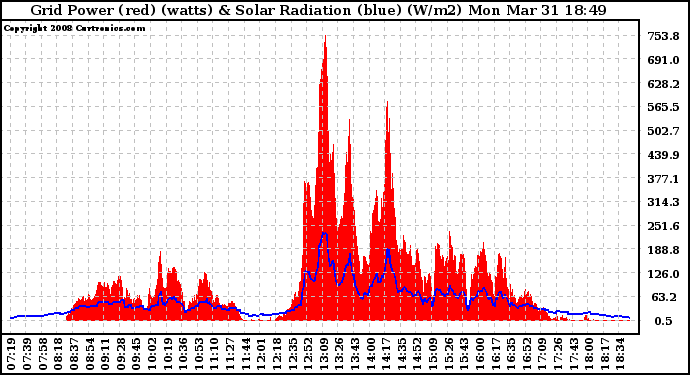
Task: Click the 07:39 time label
Action: click(27, 354)
